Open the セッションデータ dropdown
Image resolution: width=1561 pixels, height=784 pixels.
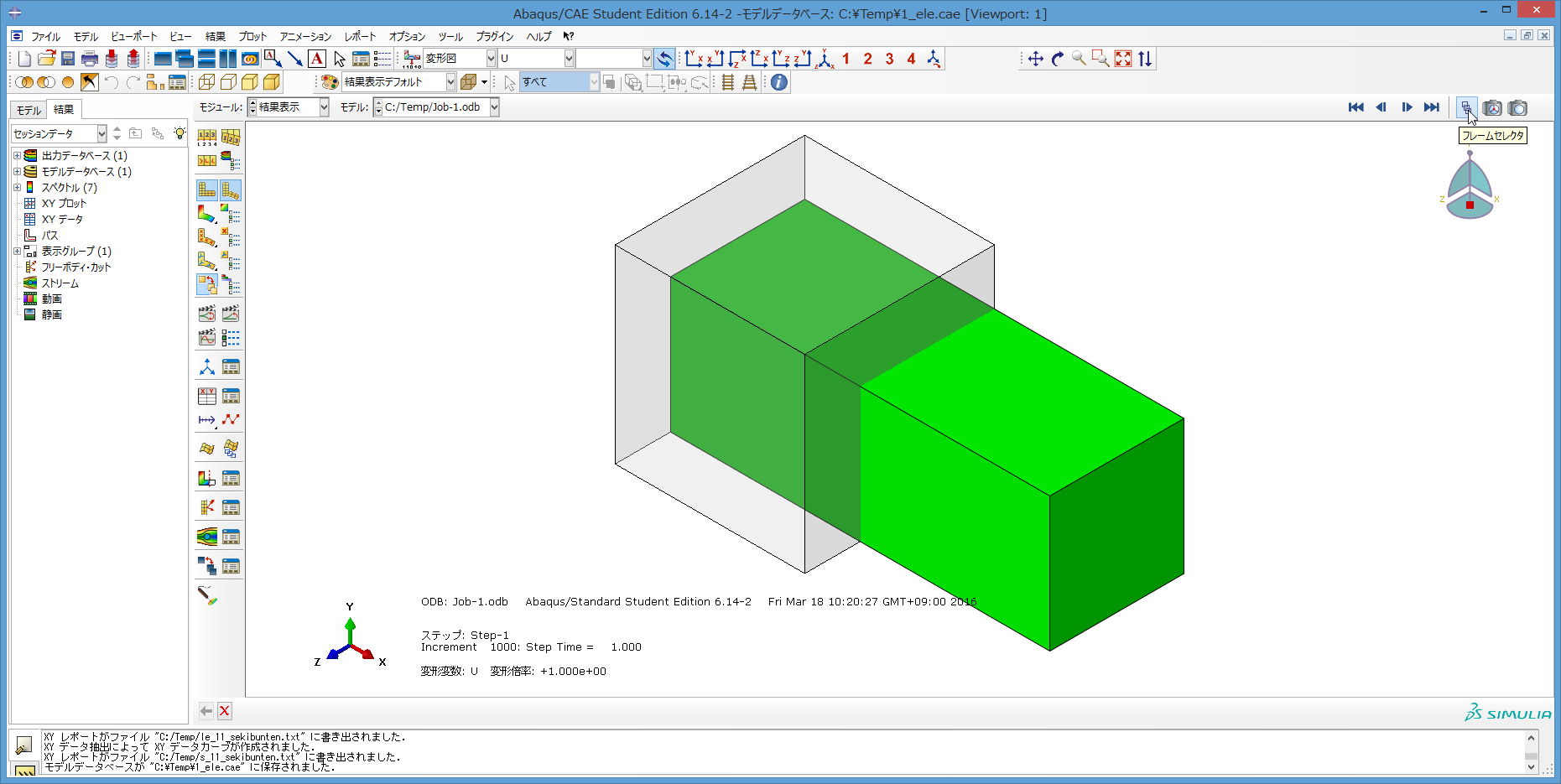coord(102,133)
